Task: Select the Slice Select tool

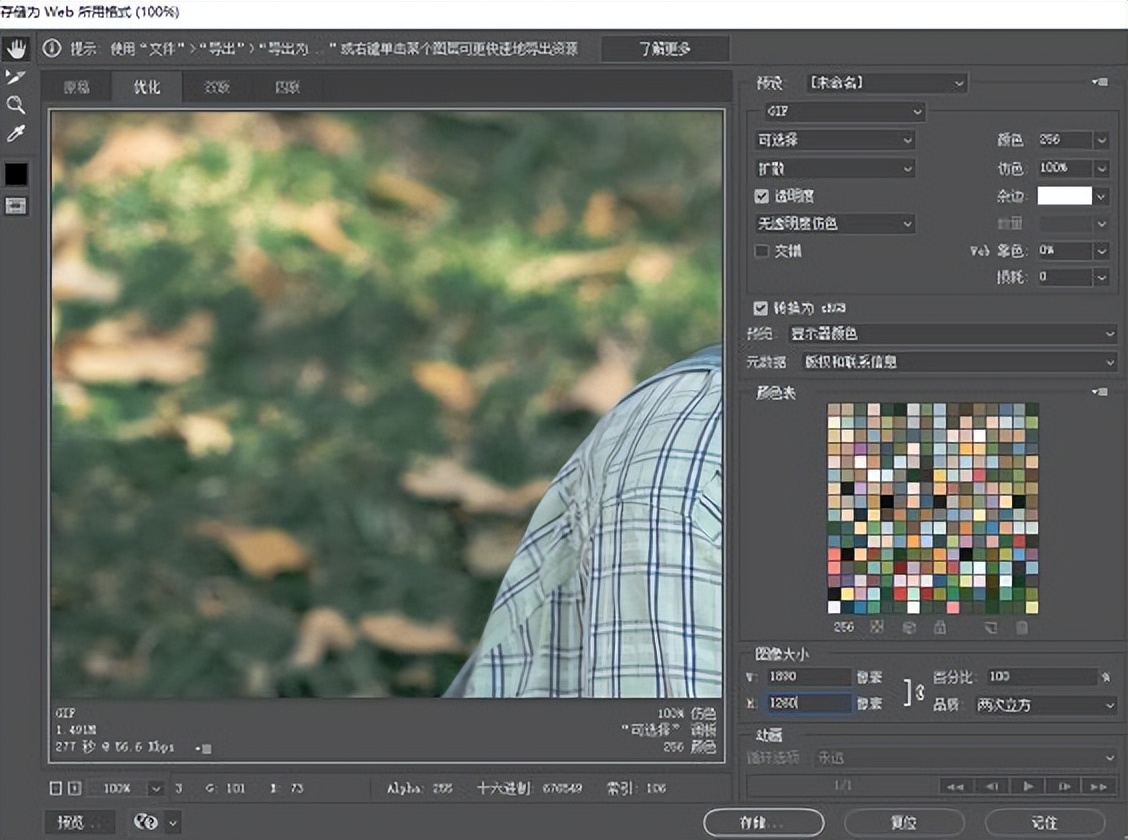Action: tap(16, 77)
